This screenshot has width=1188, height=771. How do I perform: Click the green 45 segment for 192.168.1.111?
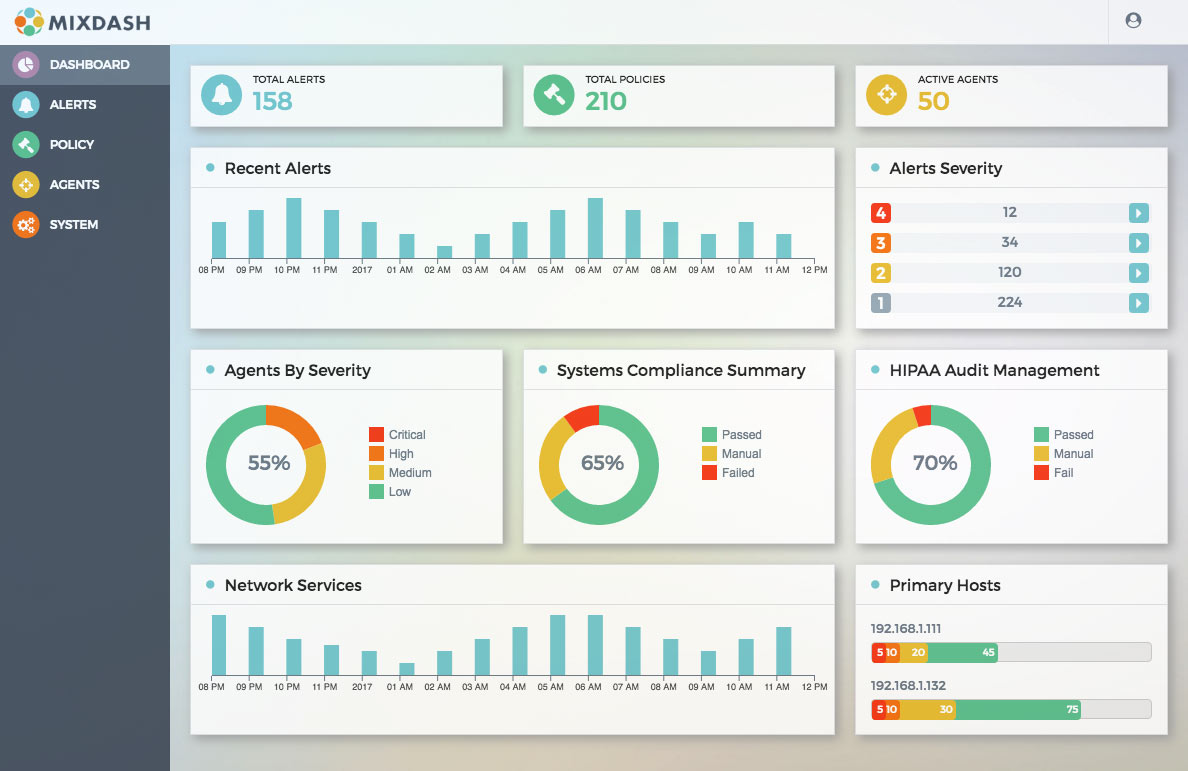click(x=963, y=653)
